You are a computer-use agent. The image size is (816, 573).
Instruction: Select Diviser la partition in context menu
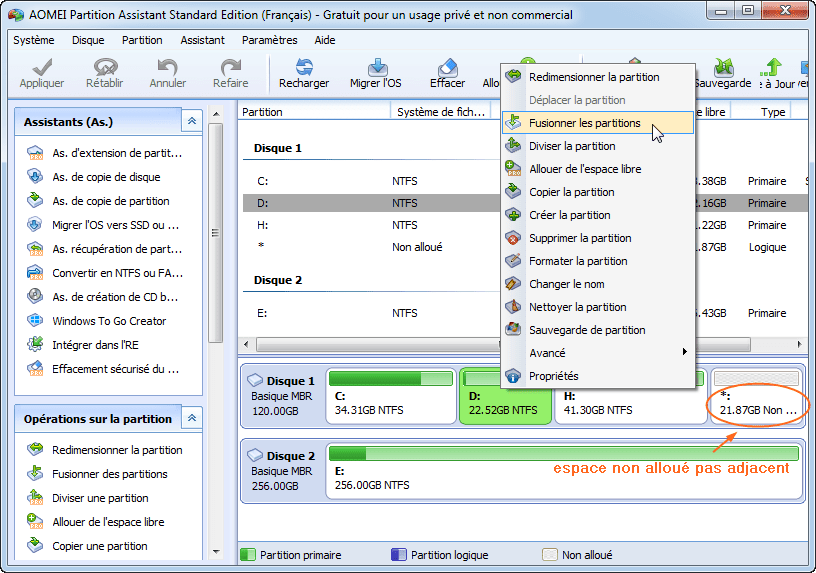597,146
